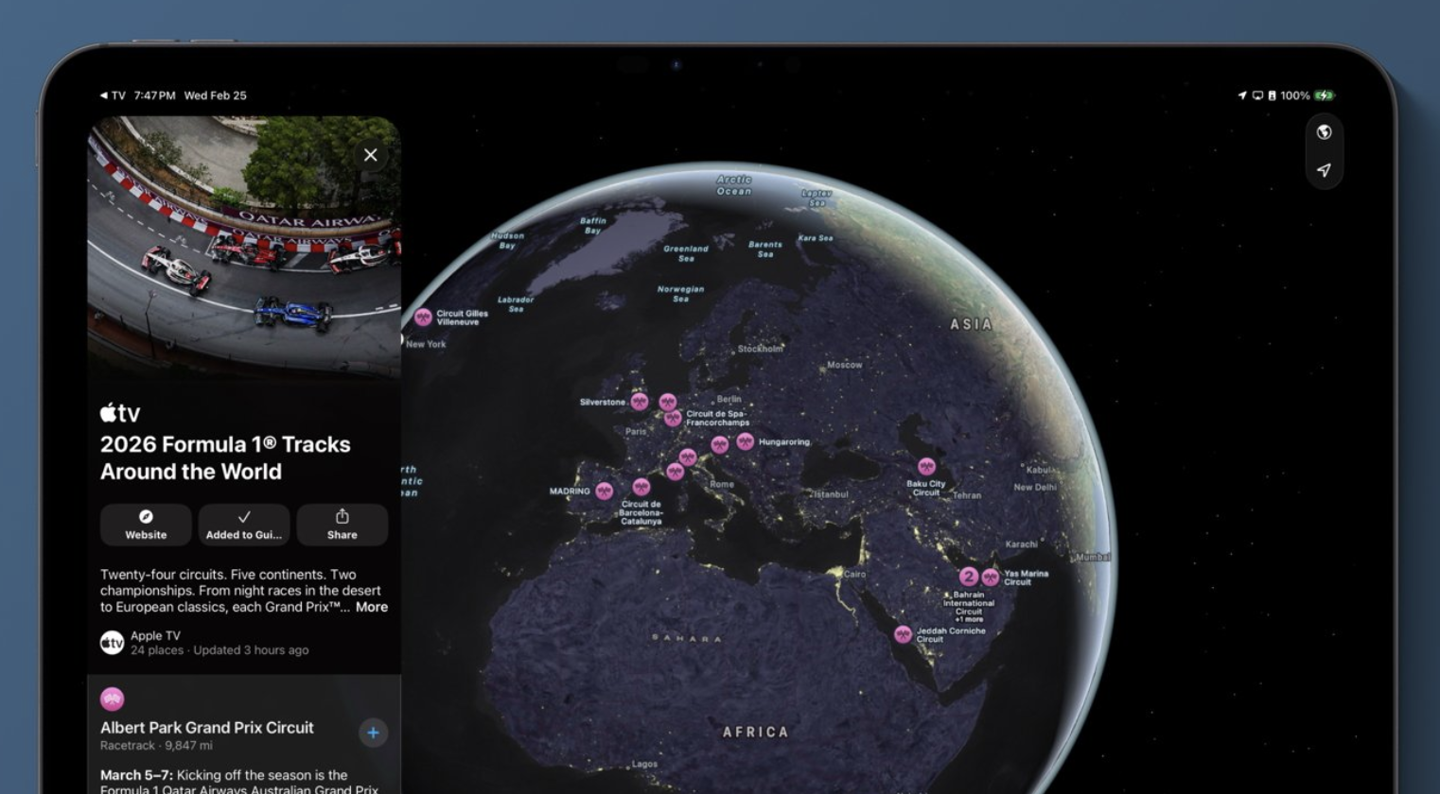The width and height of the screenshot is (1440, 794).
Task: Open the map mode globe button
Action: [x=1324, y=132]
